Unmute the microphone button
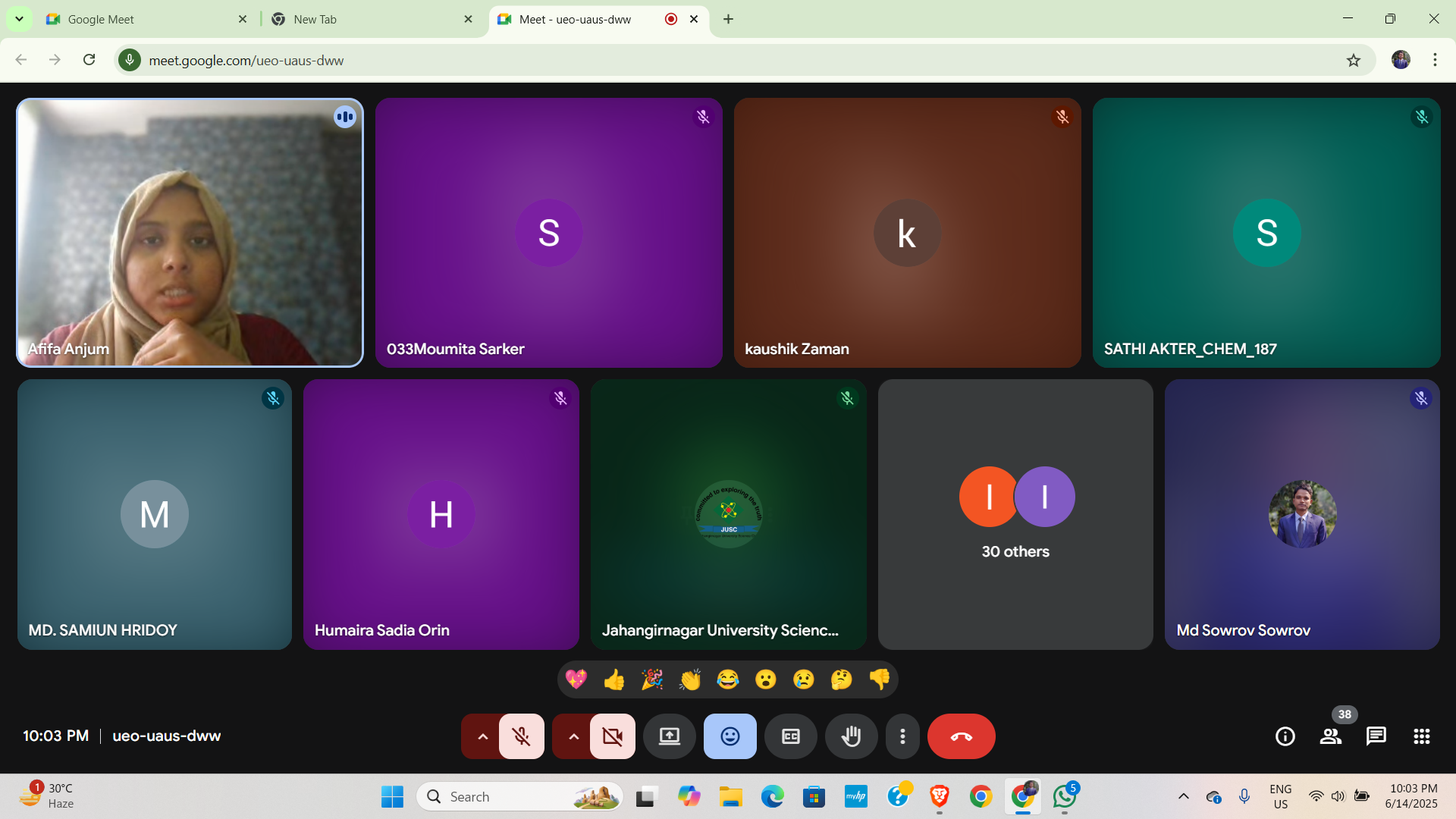The width and height of the screenshot is (1456, 819). point(521,736)
